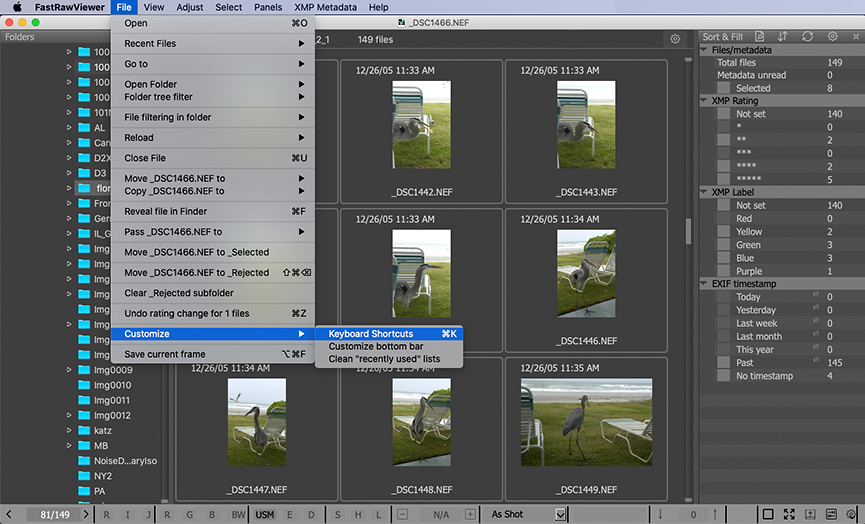This screenshot has width=865, height=524.
Task: Toggle the USM sharpening button
Action: [x=265, y=514]
